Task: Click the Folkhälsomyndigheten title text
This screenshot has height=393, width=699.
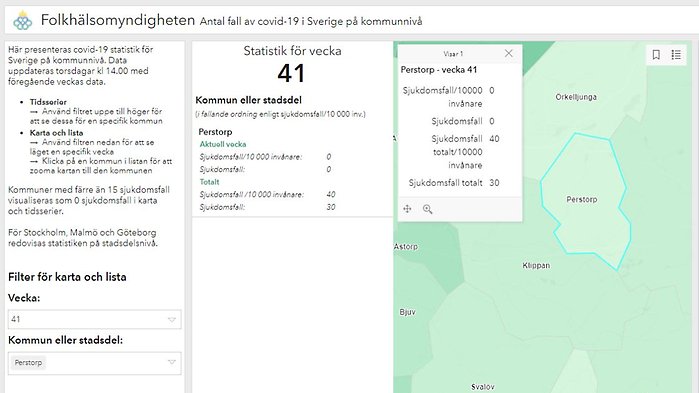Action: tap(118, 20)
